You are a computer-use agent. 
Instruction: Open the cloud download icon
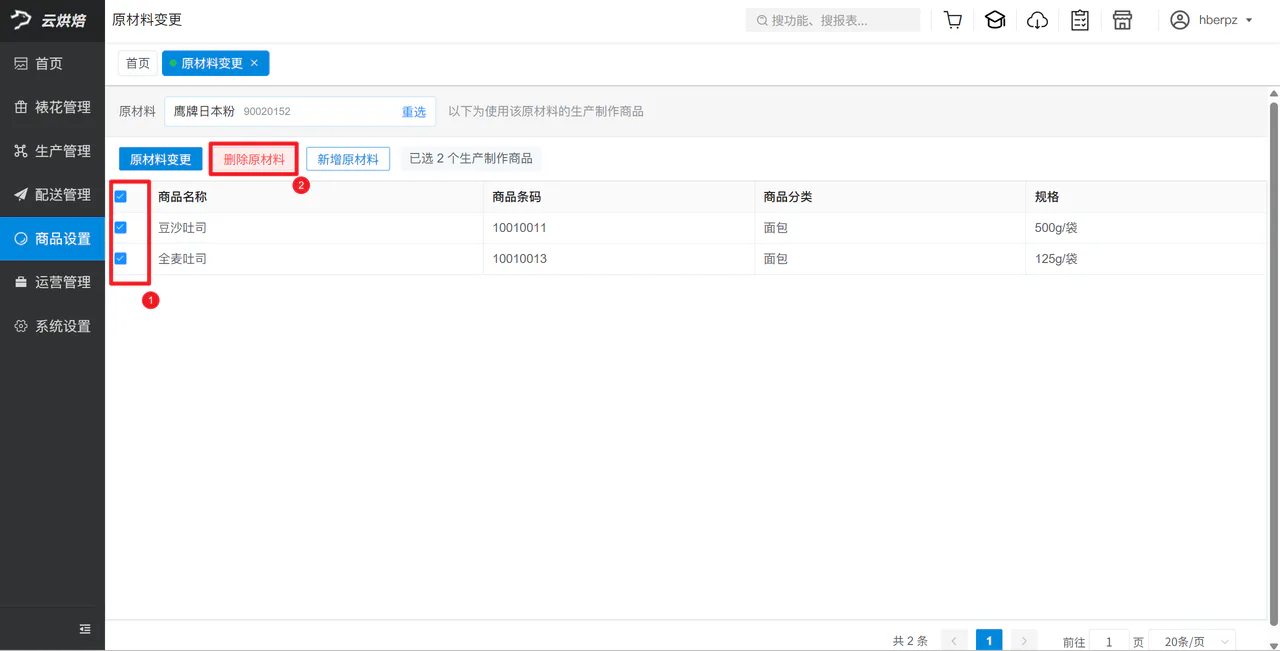(1038, 20)
